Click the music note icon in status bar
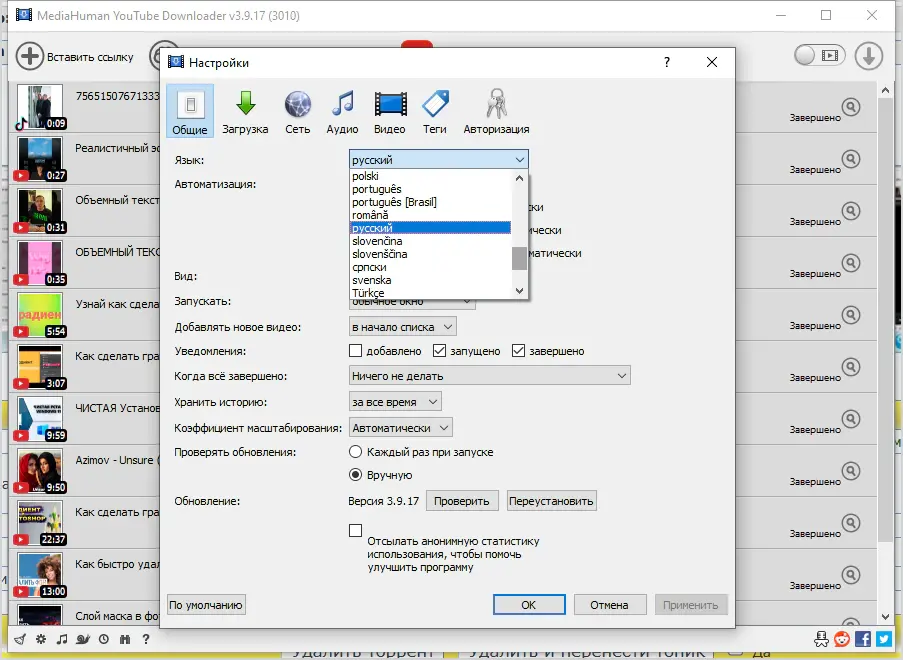This screenshot has height=660, width=903. [x=62, y=639]
